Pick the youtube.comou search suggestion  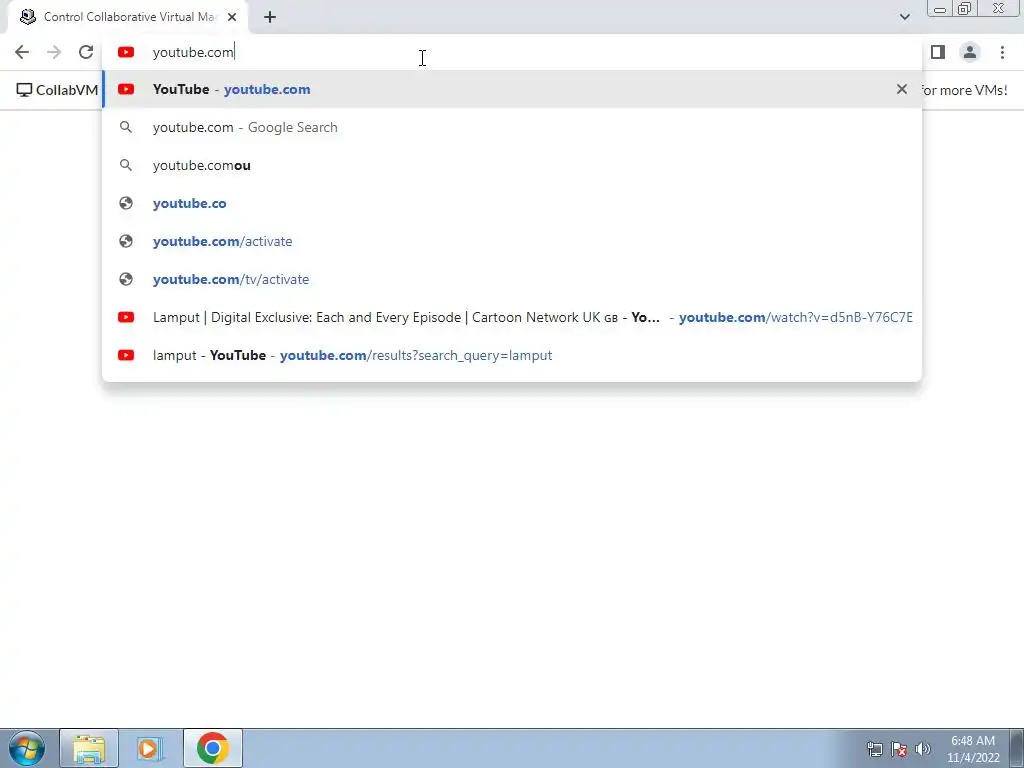tap(512, 165)
